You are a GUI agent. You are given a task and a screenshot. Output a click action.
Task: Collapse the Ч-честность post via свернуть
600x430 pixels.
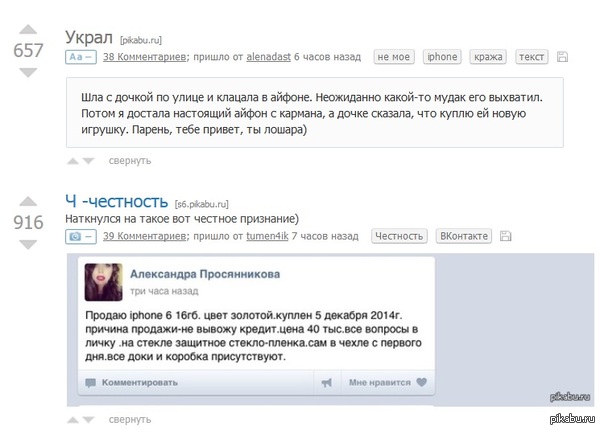(x=130, y=420)
